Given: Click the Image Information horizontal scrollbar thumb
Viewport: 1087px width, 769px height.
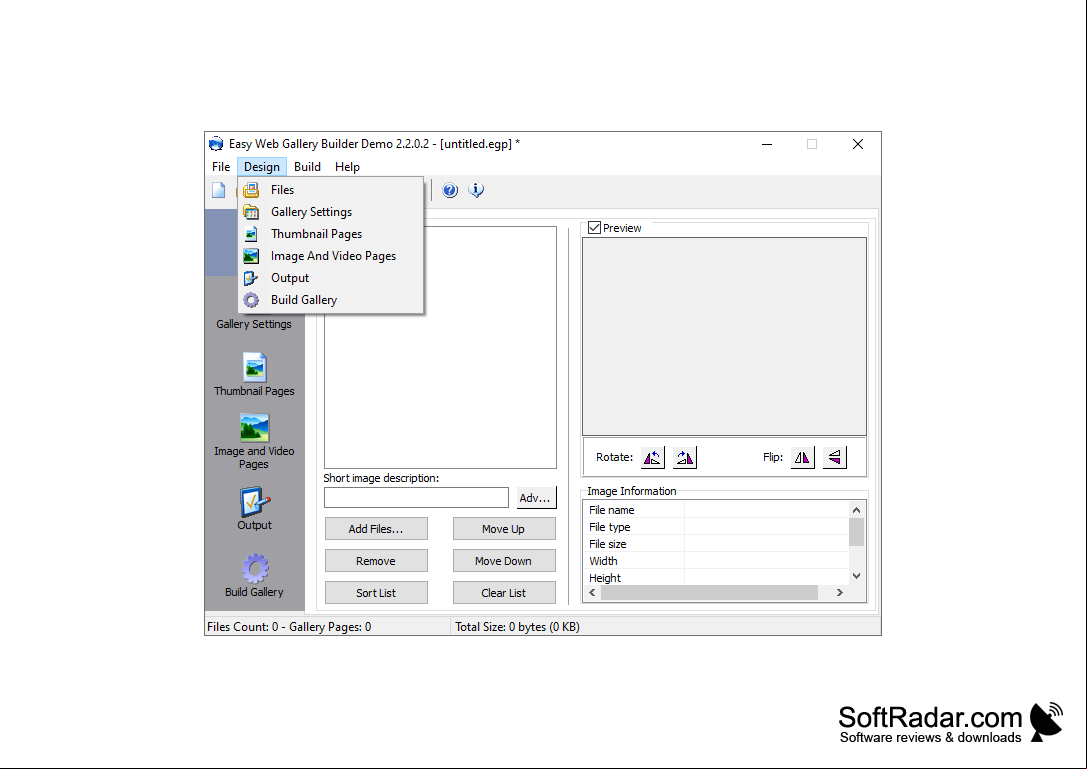Looking at the screenshot, I should [709, 593].
